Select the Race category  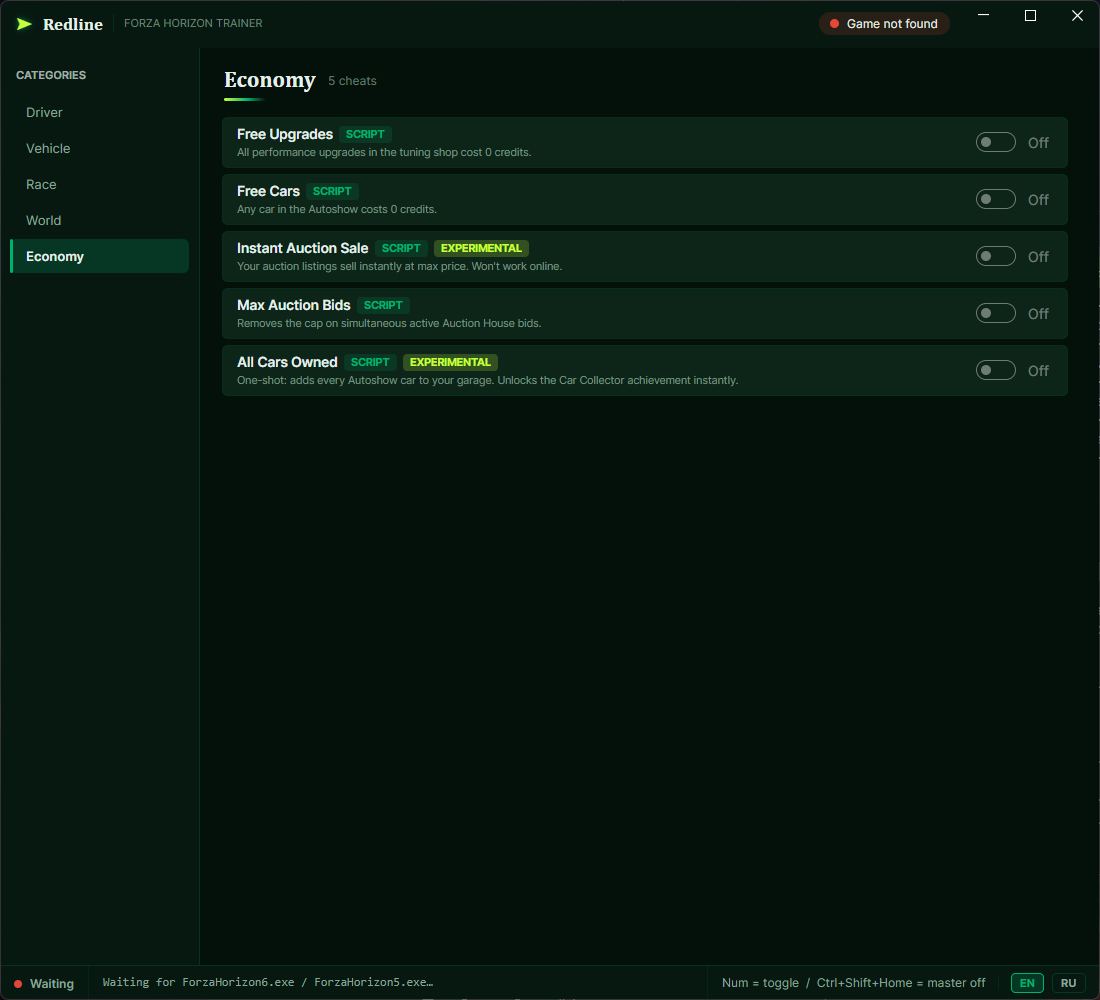[x=100, y=185]
